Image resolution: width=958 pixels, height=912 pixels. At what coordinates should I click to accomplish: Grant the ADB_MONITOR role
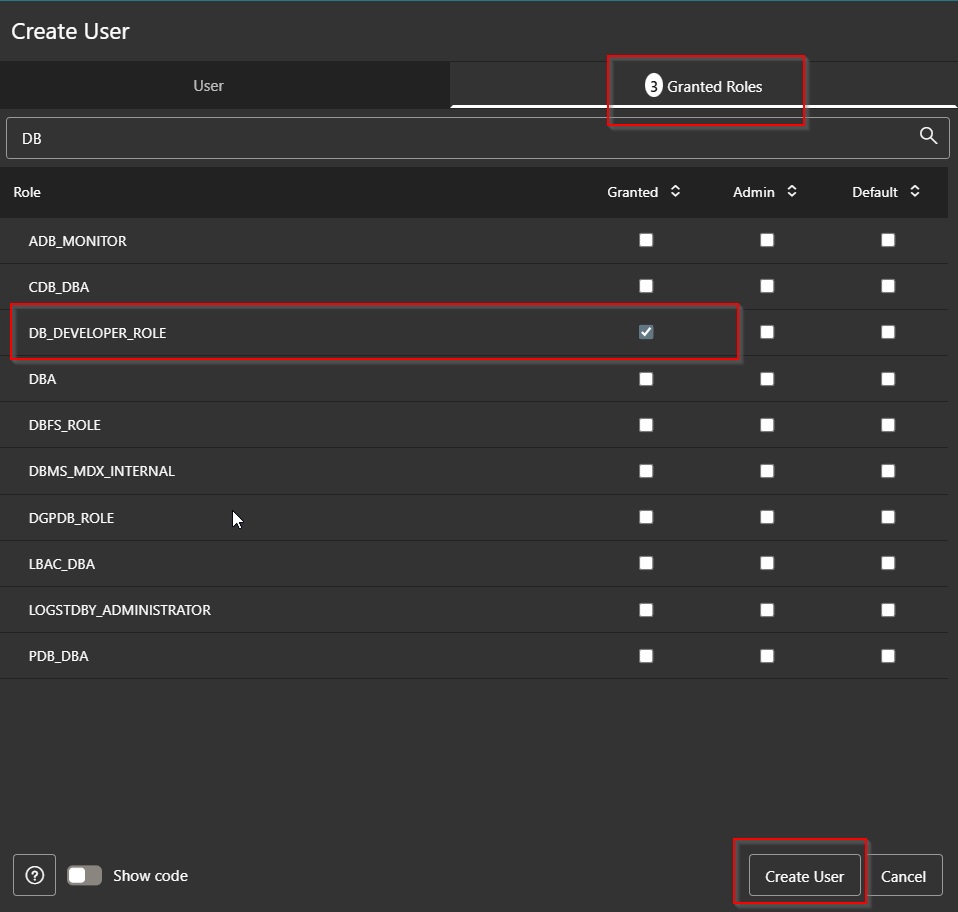coord(645,240)
